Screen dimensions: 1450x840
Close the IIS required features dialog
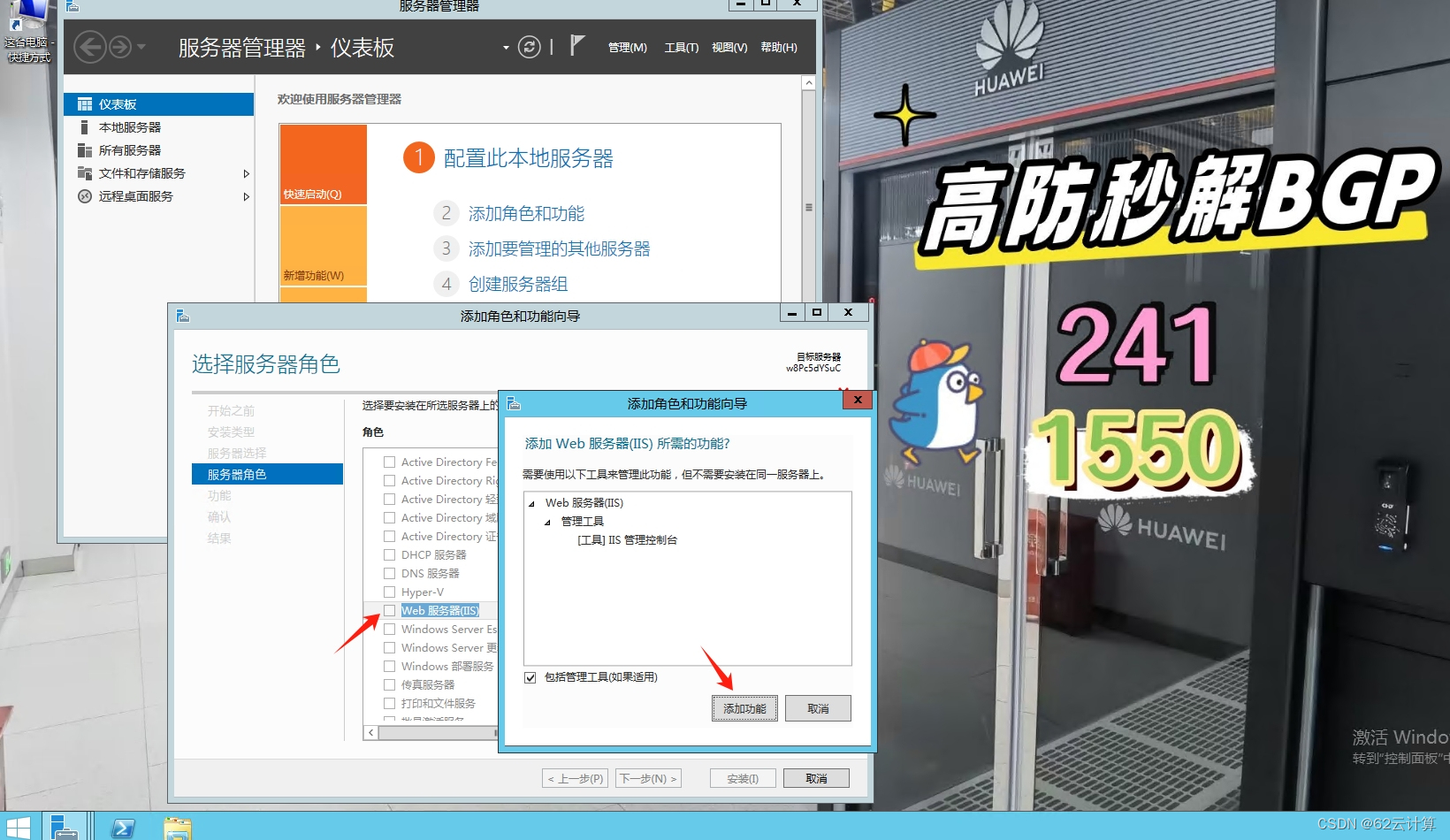[x=858, y=400]
